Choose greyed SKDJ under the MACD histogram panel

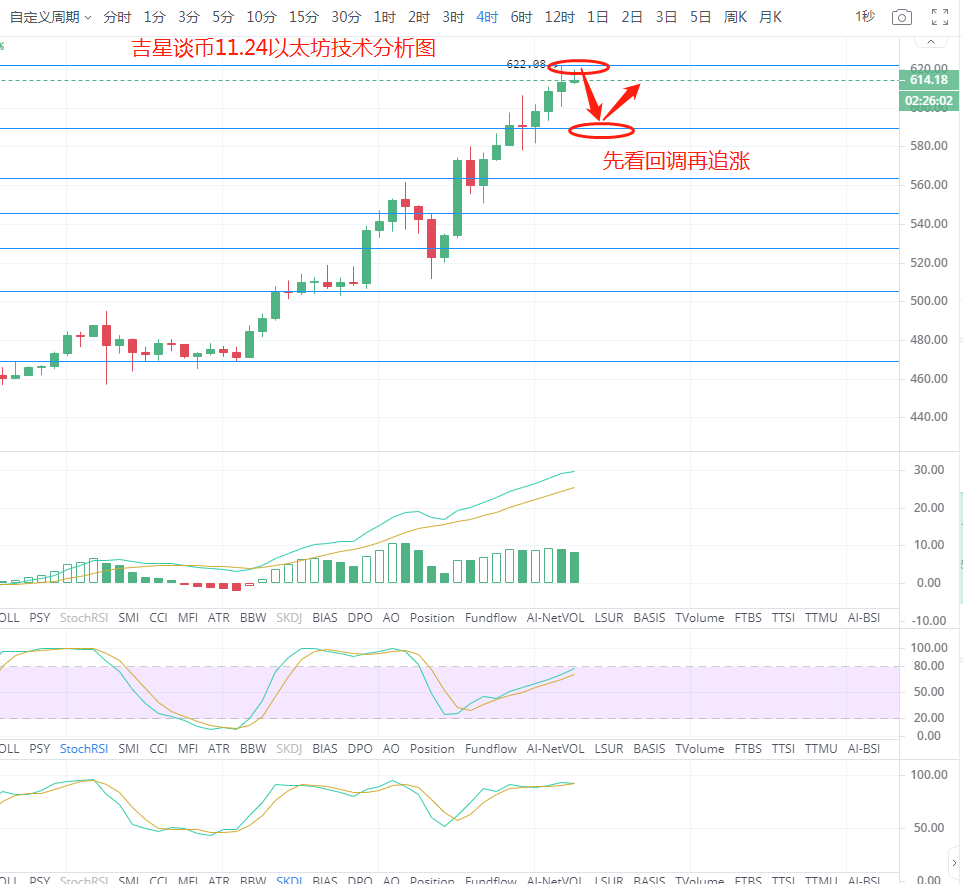point(289,617)
